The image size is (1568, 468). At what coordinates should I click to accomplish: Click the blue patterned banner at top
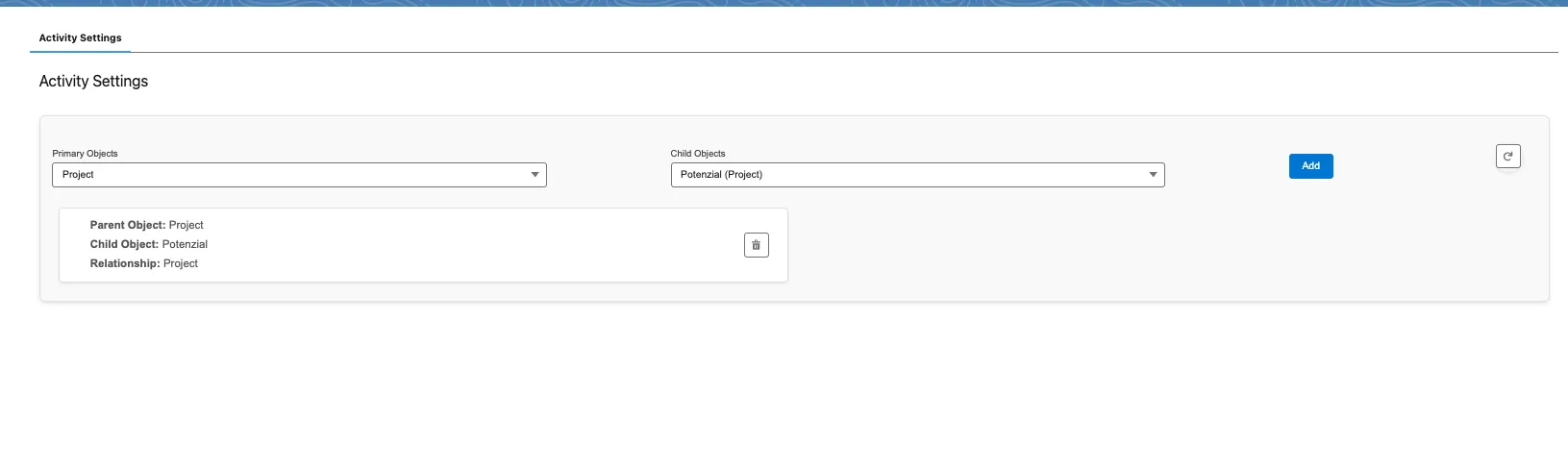pyautogui.click(x=784, y=3)
